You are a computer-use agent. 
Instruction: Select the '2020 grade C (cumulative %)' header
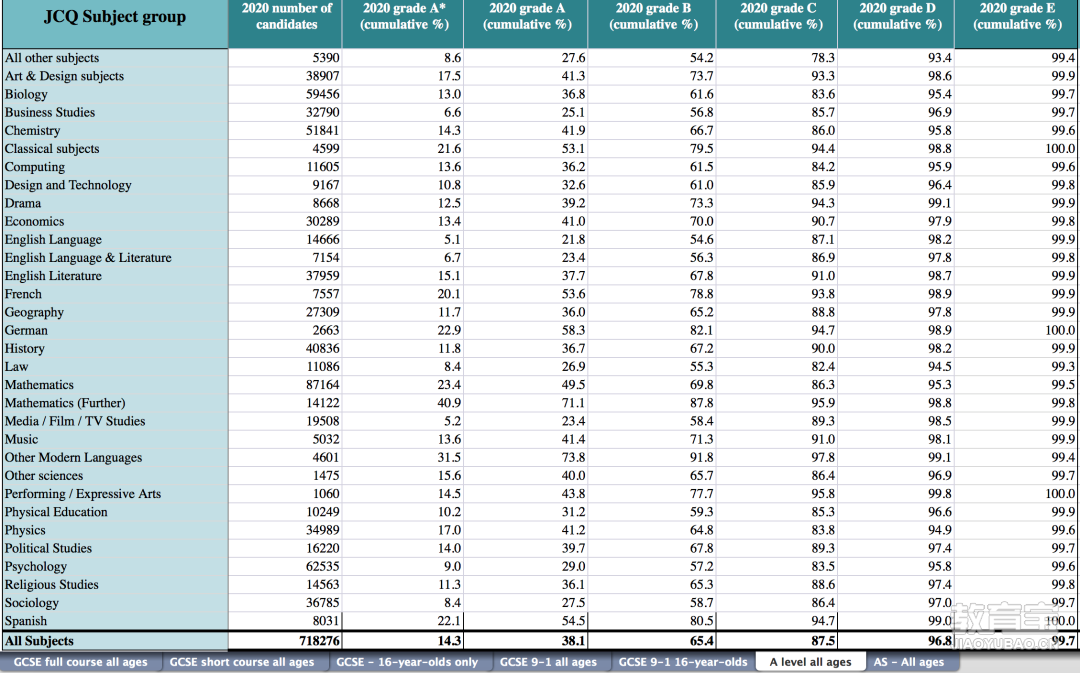(778, 24)
